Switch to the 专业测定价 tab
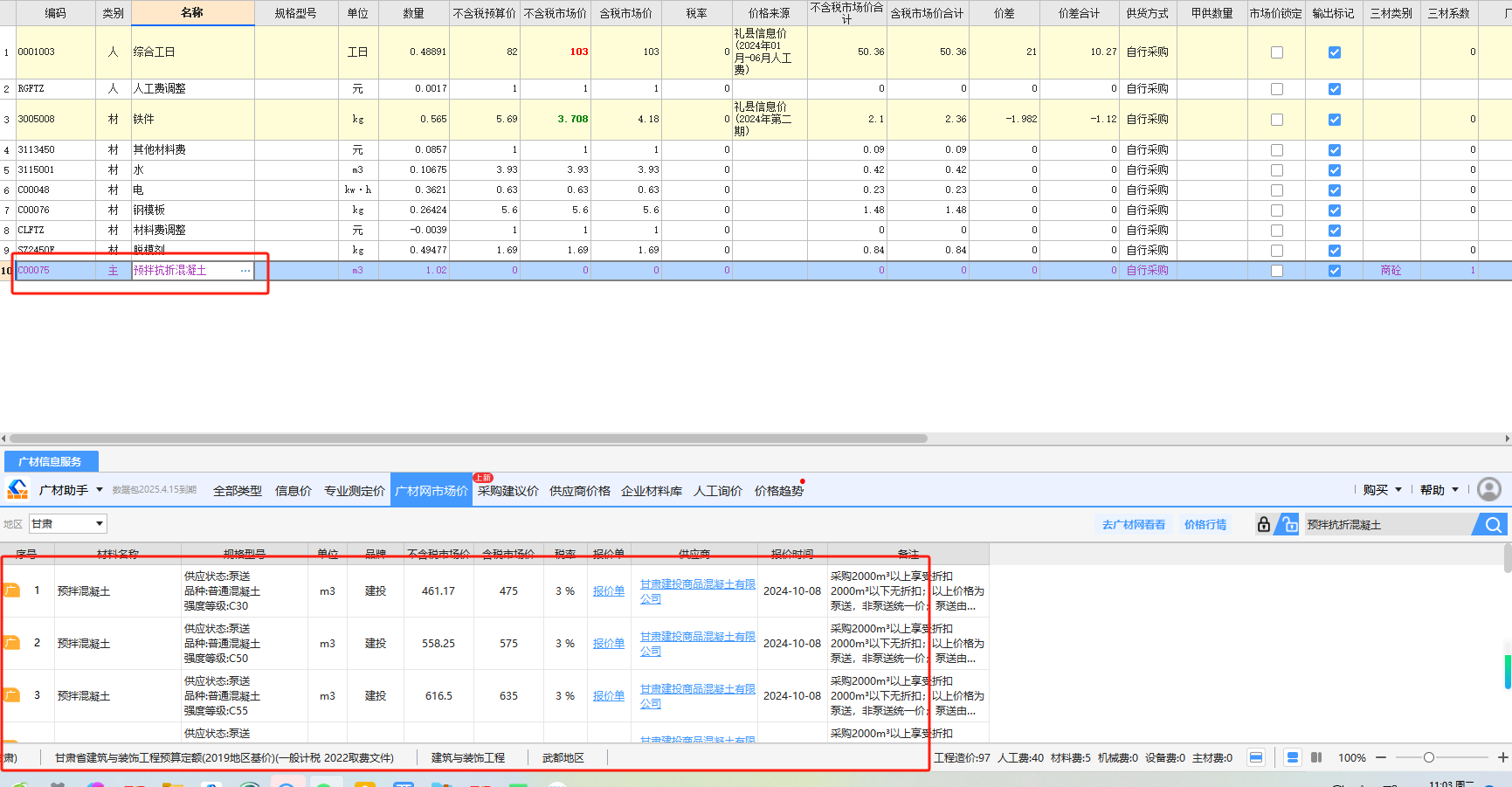Viewport: 1512px width, 787px height. coord(355,491)
